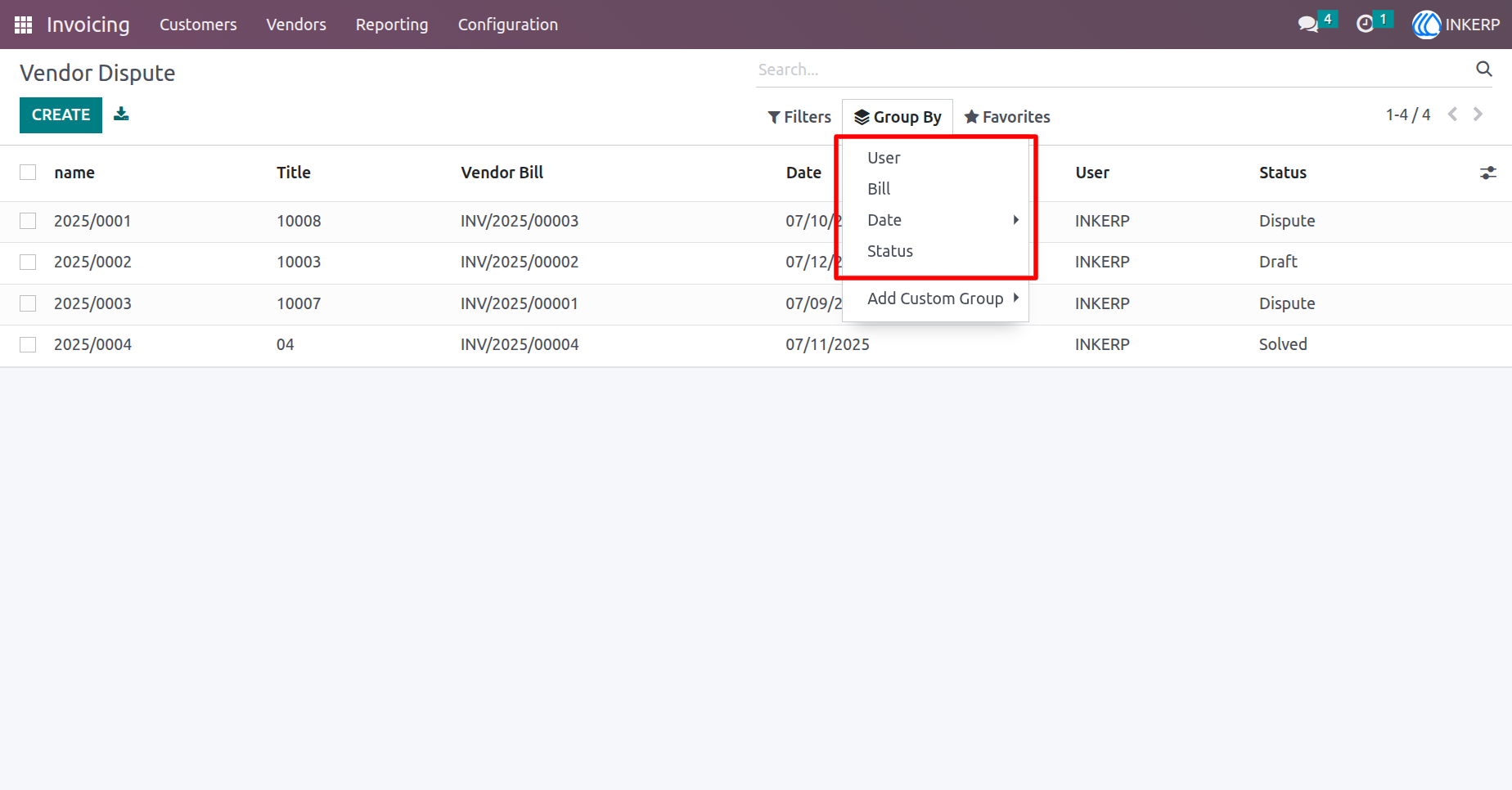Group records by User
The height and width of the screenshot is (790, 1512).
tap(936, 158)
